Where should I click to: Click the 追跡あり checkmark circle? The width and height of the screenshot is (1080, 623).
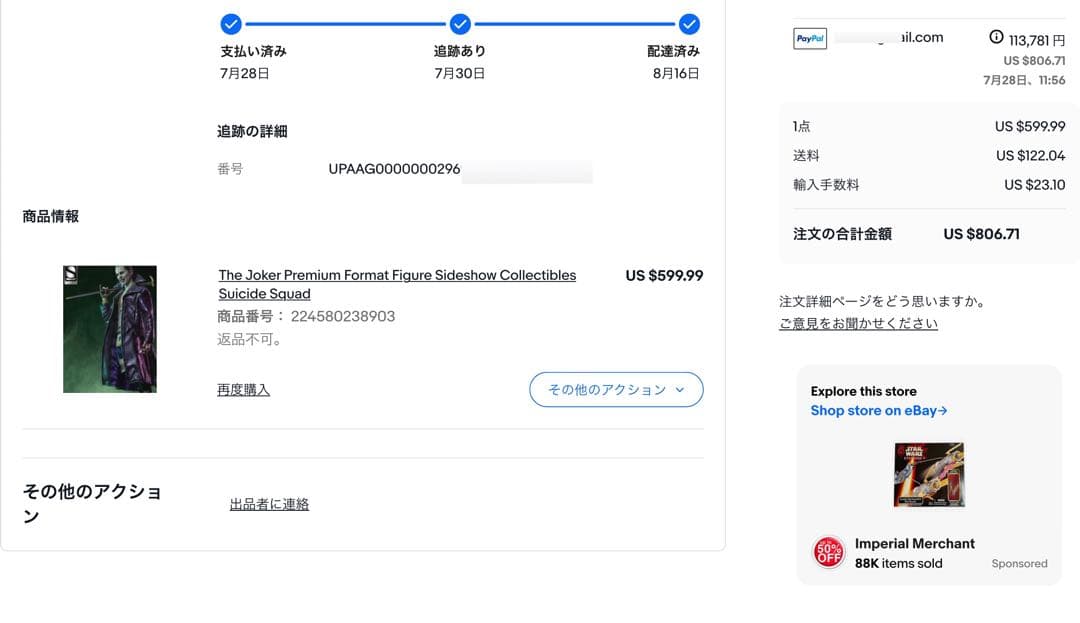point(460,23)
